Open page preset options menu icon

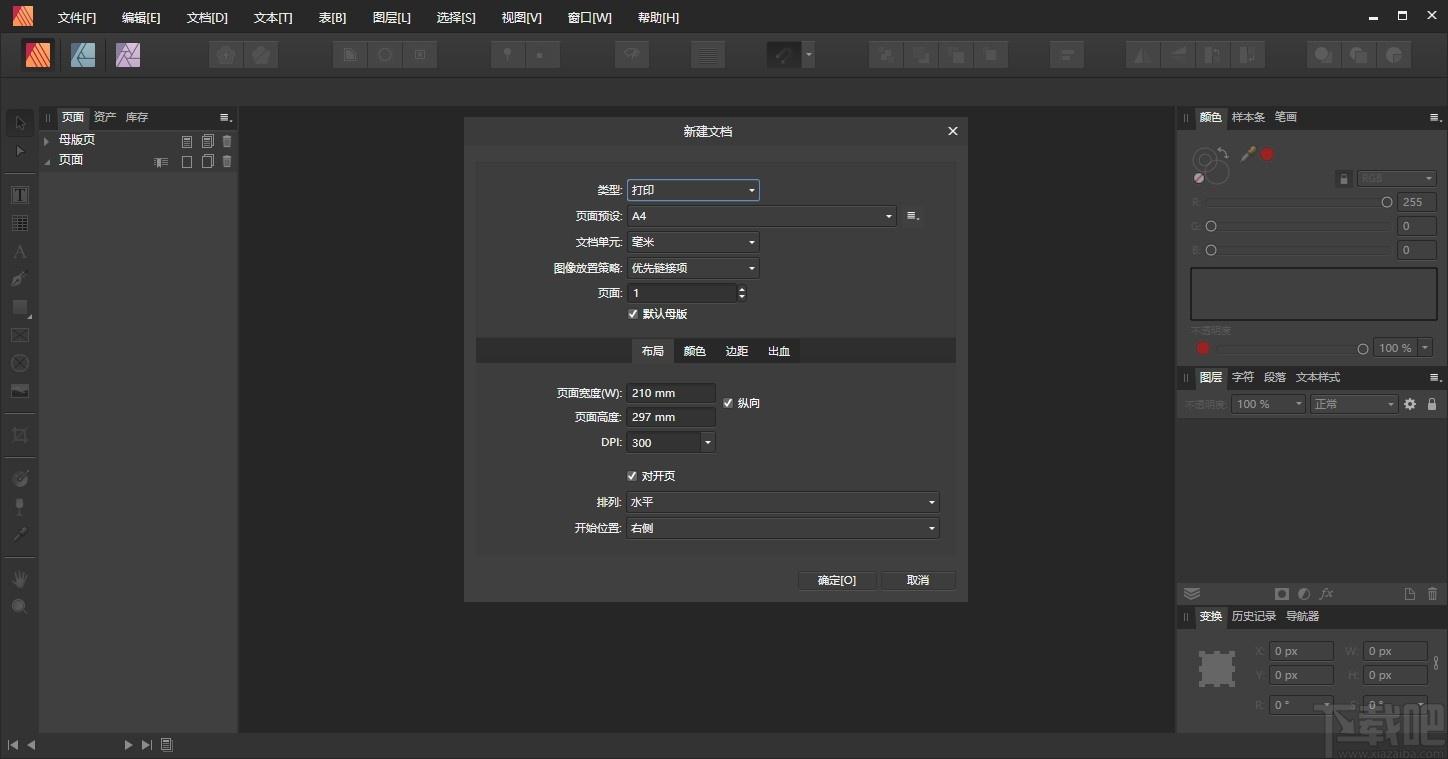(912, 216)
